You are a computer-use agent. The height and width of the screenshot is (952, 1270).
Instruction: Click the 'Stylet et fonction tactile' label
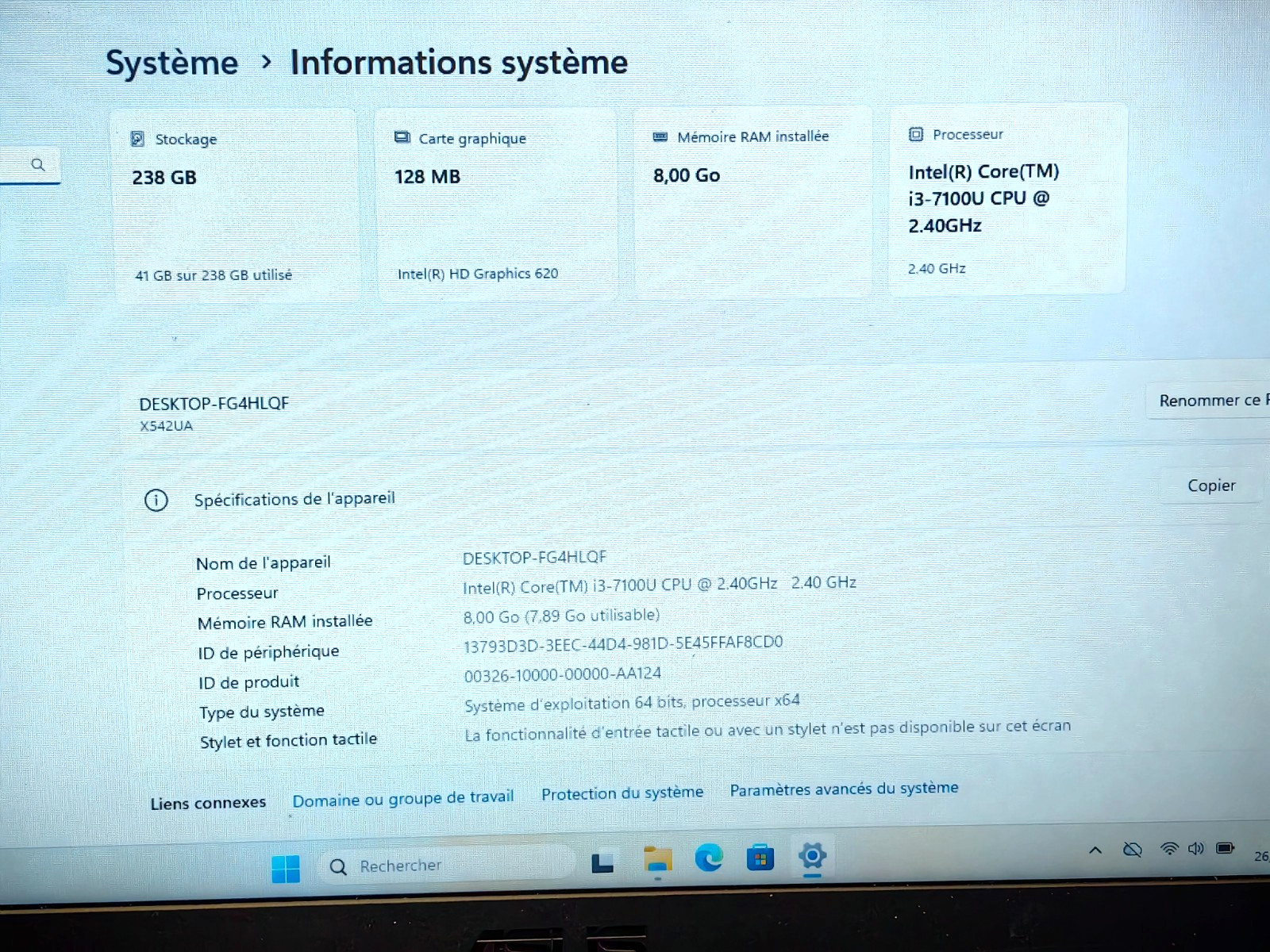(x=288, y=741)
